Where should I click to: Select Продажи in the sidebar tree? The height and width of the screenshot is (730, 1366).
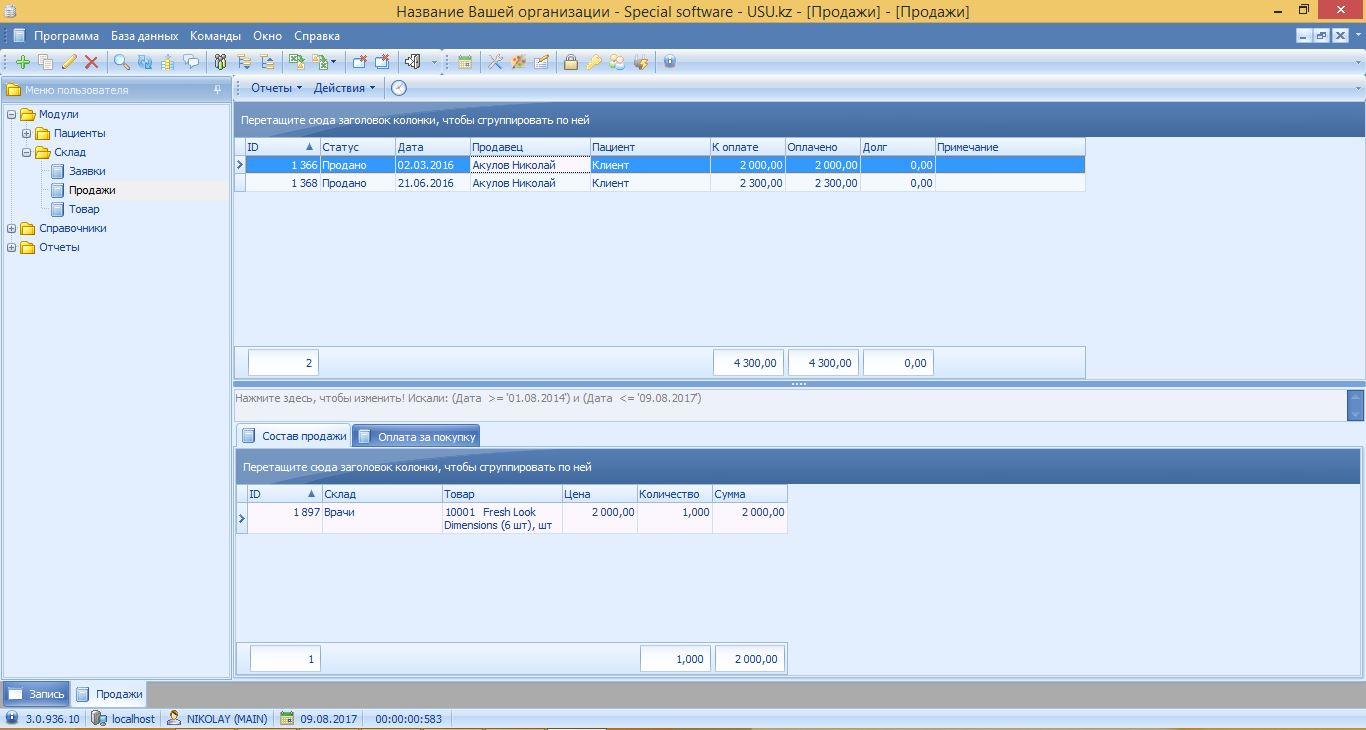tap(92, 190)
